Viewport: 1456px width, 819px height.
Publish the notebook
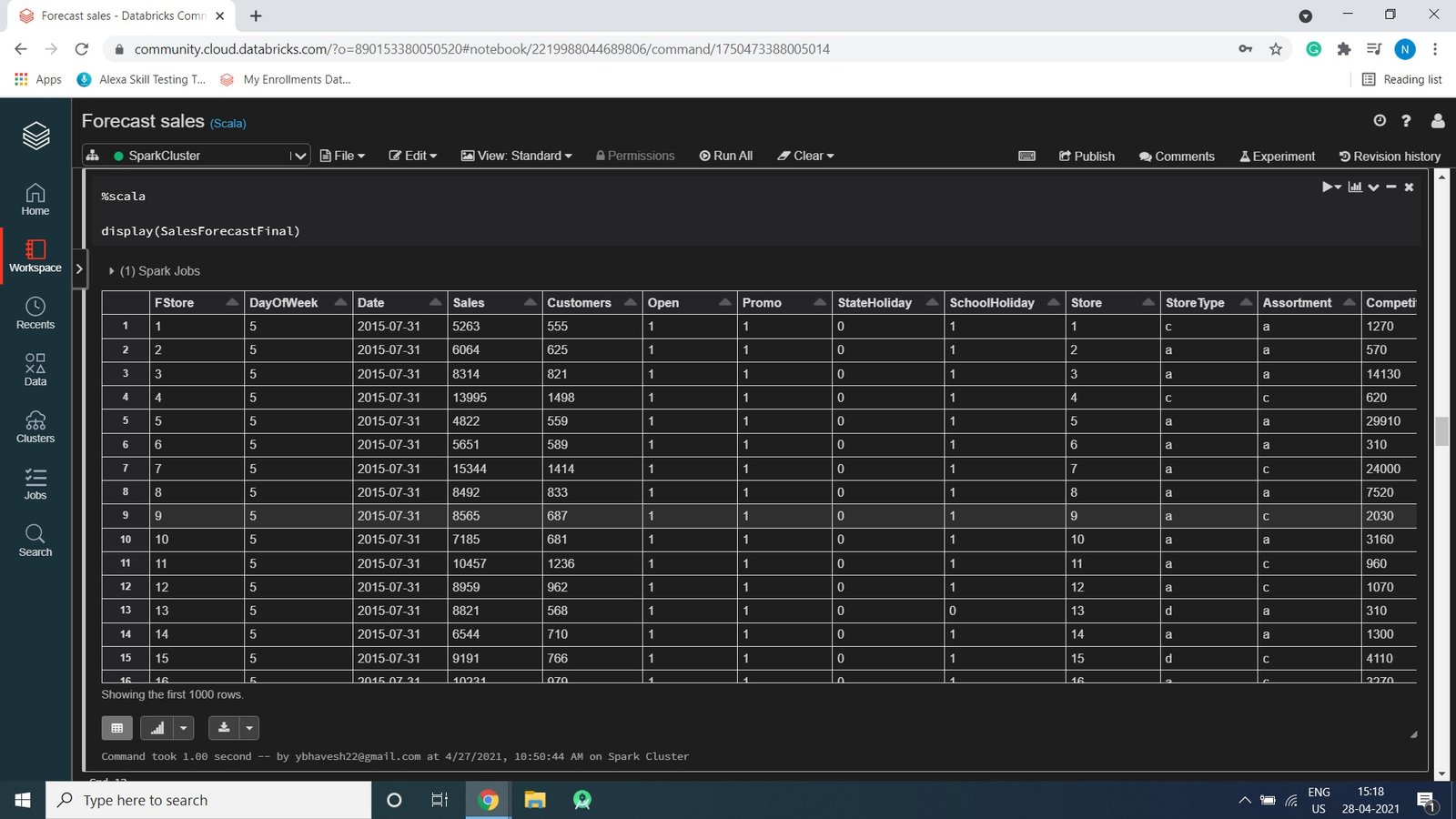coord(1087,156)
